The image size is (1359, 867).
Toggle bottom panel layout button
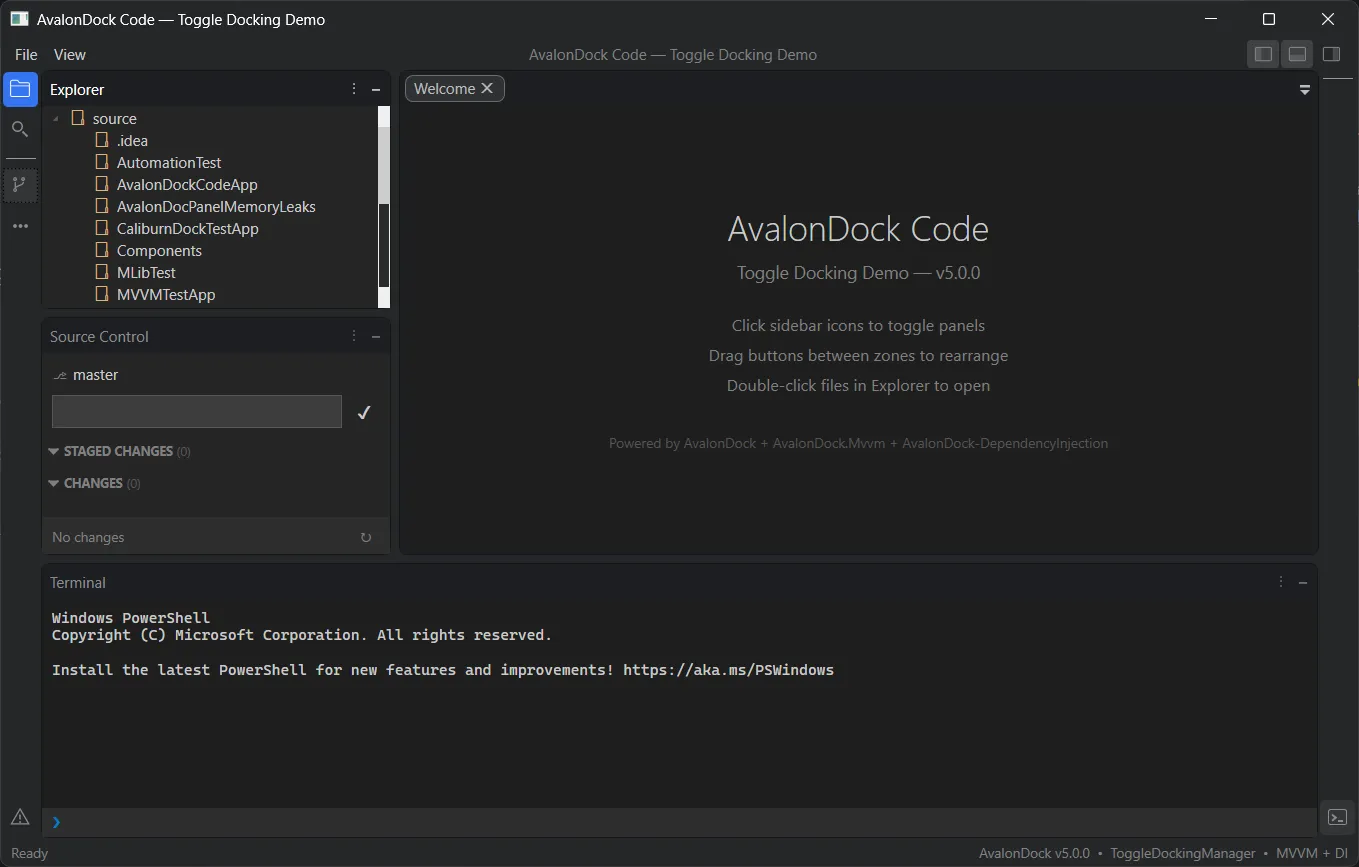pos(1297,54)
